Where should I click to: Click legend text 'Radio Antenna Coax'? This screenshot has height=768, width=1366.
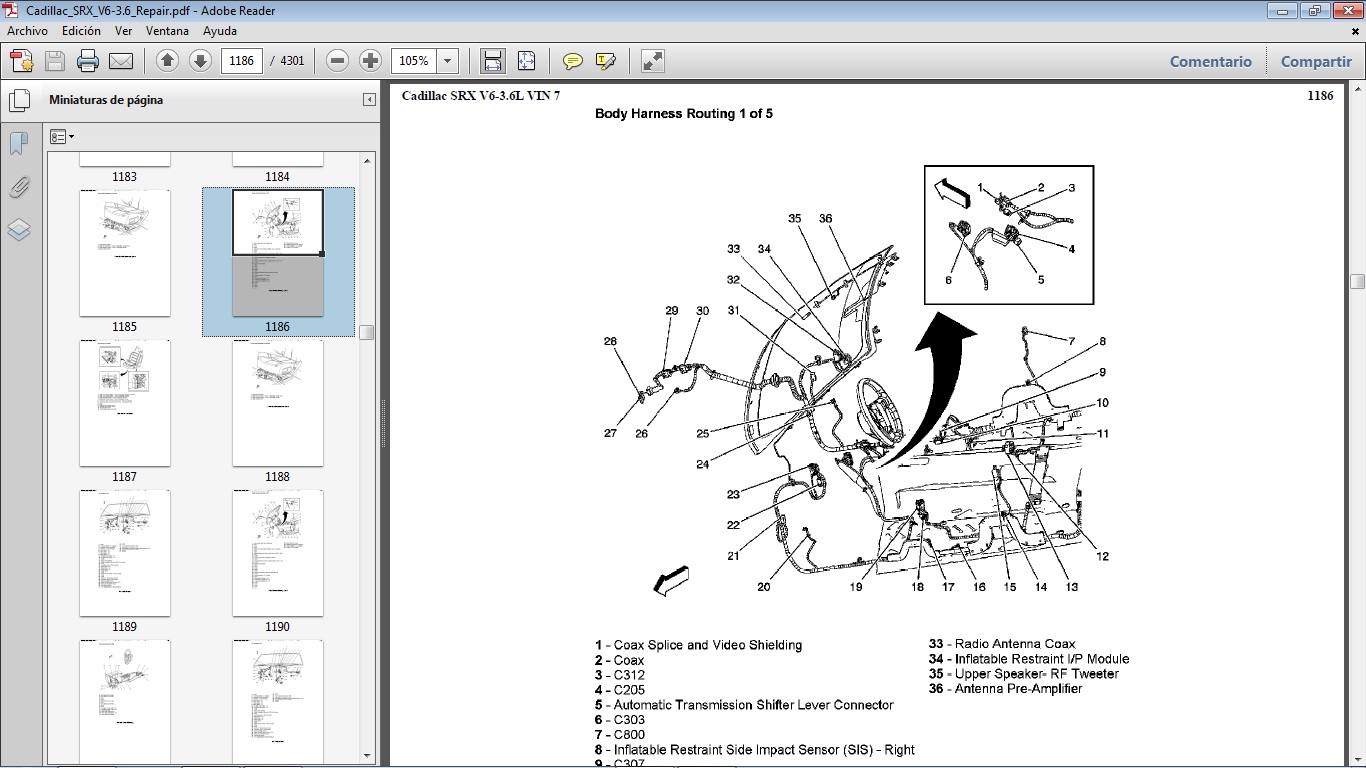pyautogui.click(x=1015, y=644)
